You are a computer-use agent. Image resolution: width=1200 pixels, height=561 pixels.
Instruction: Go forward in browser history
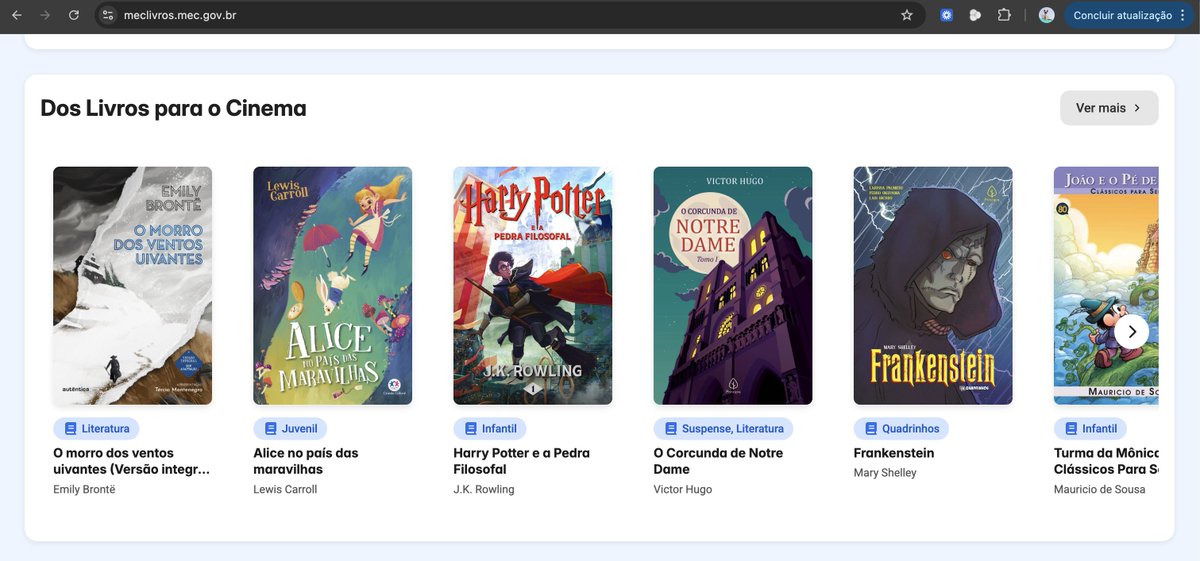45,15
